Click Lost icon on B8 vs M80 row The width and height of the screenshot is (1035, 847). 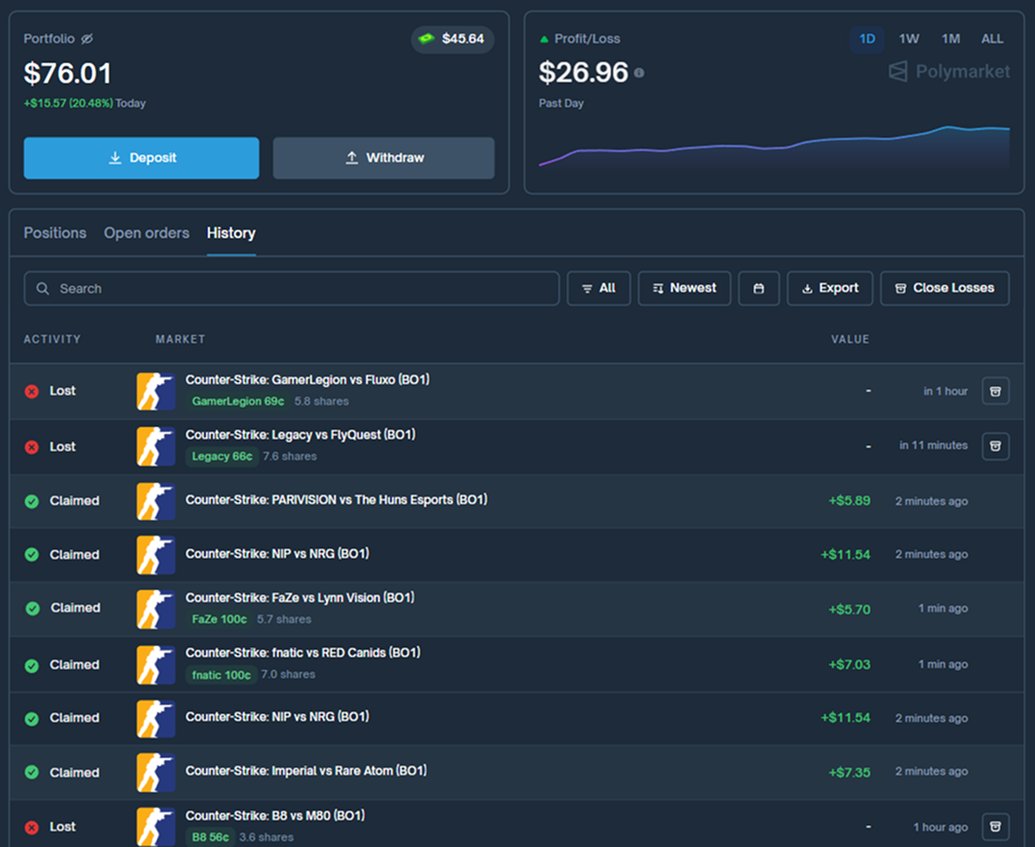click(32, 827)
